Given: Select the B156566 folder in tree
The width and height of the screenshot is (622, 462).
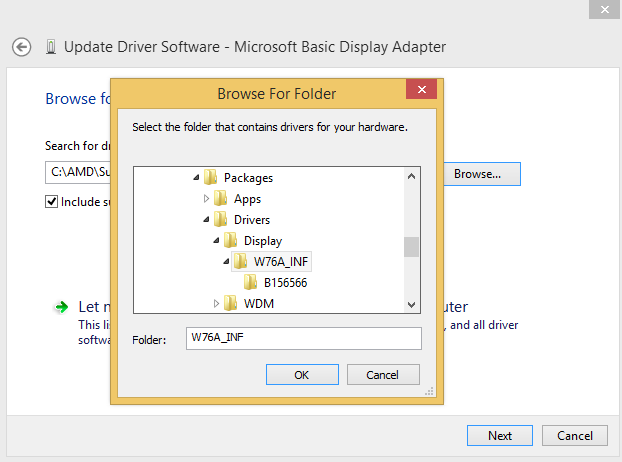Looking at the screenshot, I should click(x=285, y=283).
